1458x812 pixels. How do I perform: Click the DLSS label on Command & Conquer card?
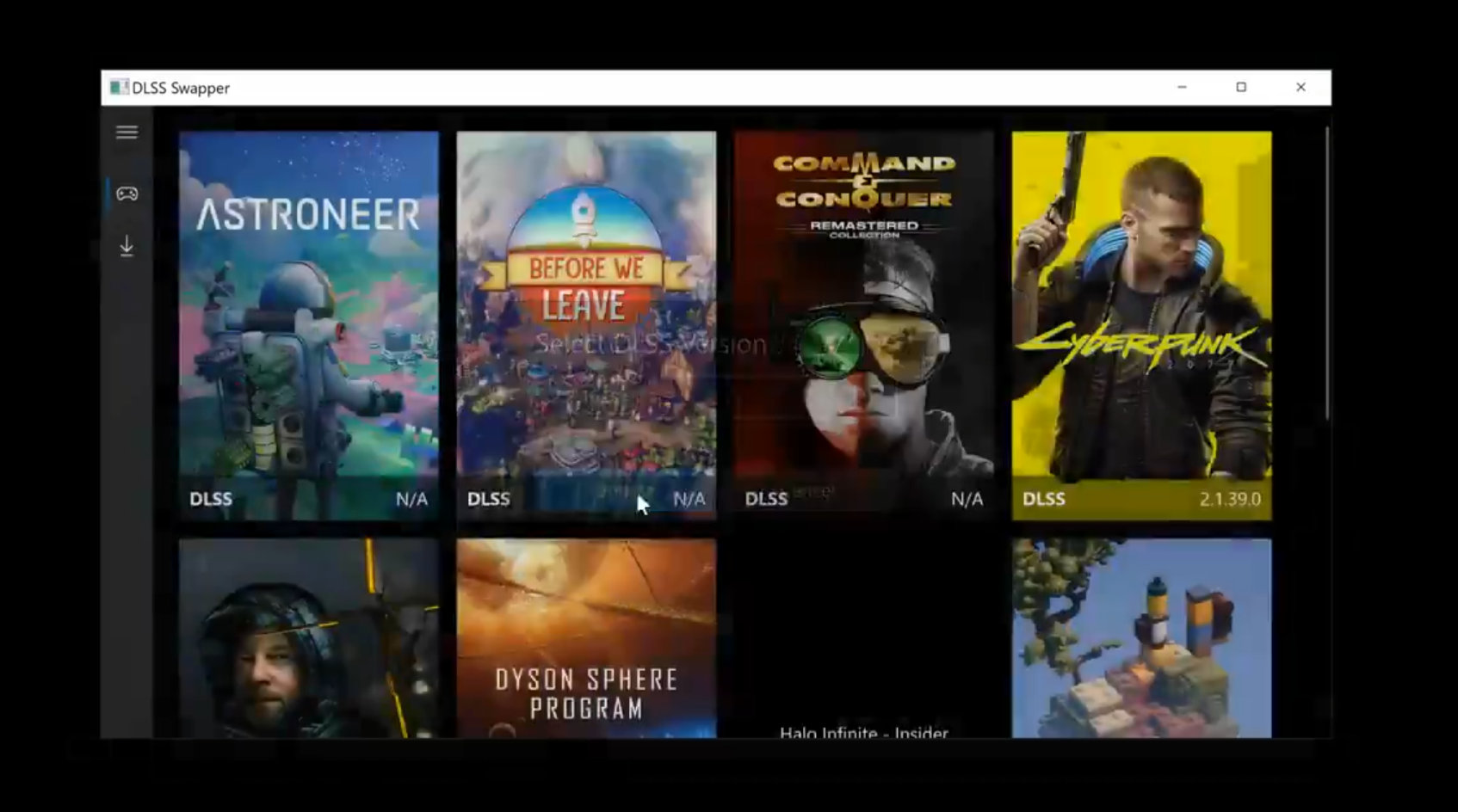pyautogui.click(x=766, y=500)
